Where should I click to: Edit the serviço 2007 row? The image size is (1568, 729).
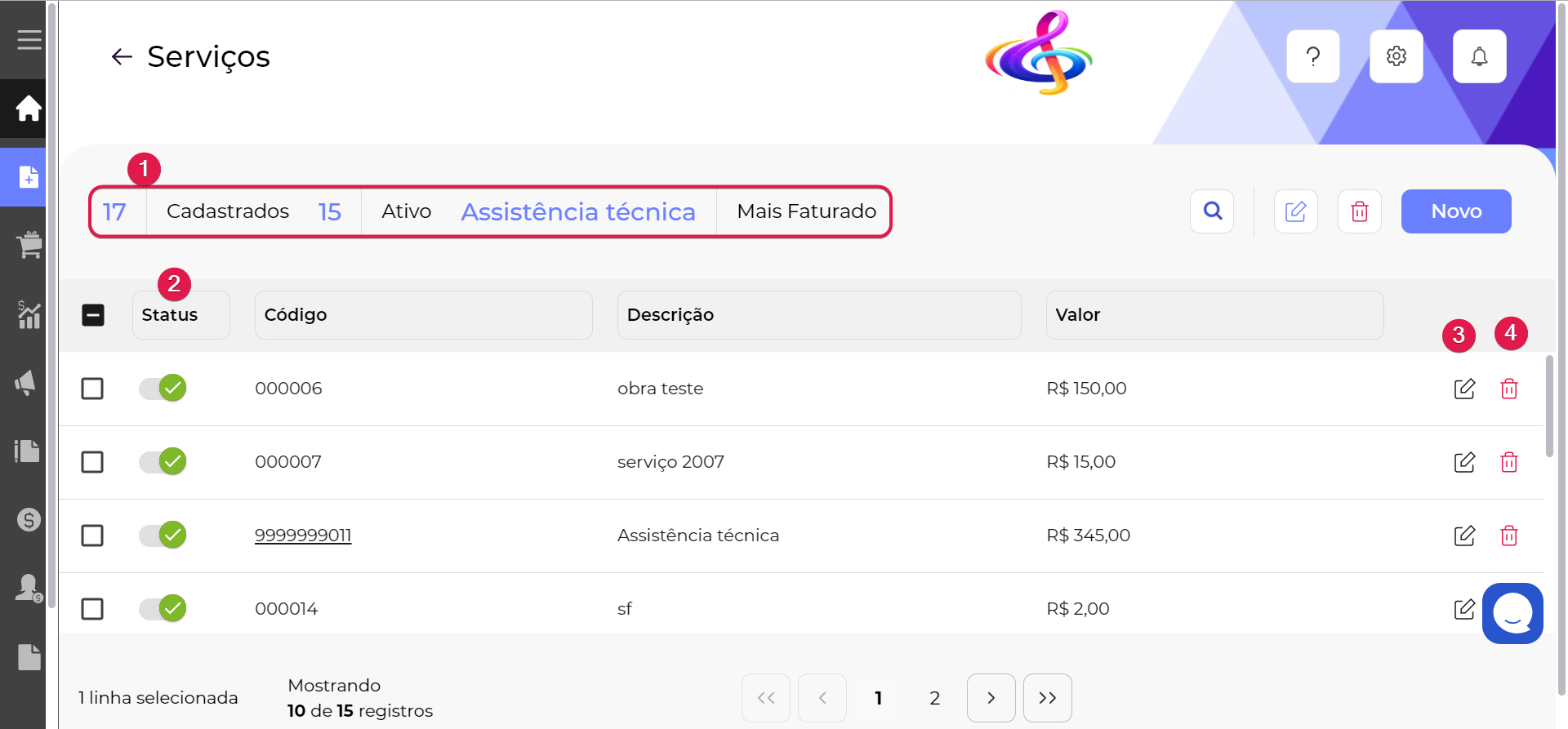(x=1464, y=462)
